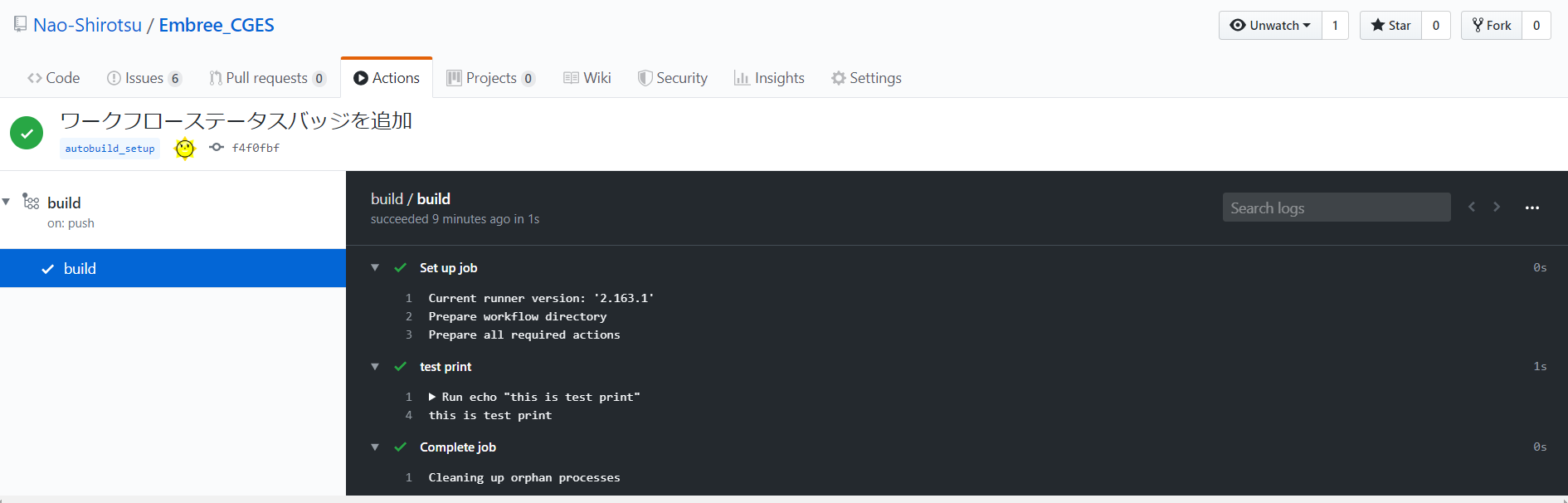Switch to the Projects tab
1568x503 pixels.
point(491,78)
